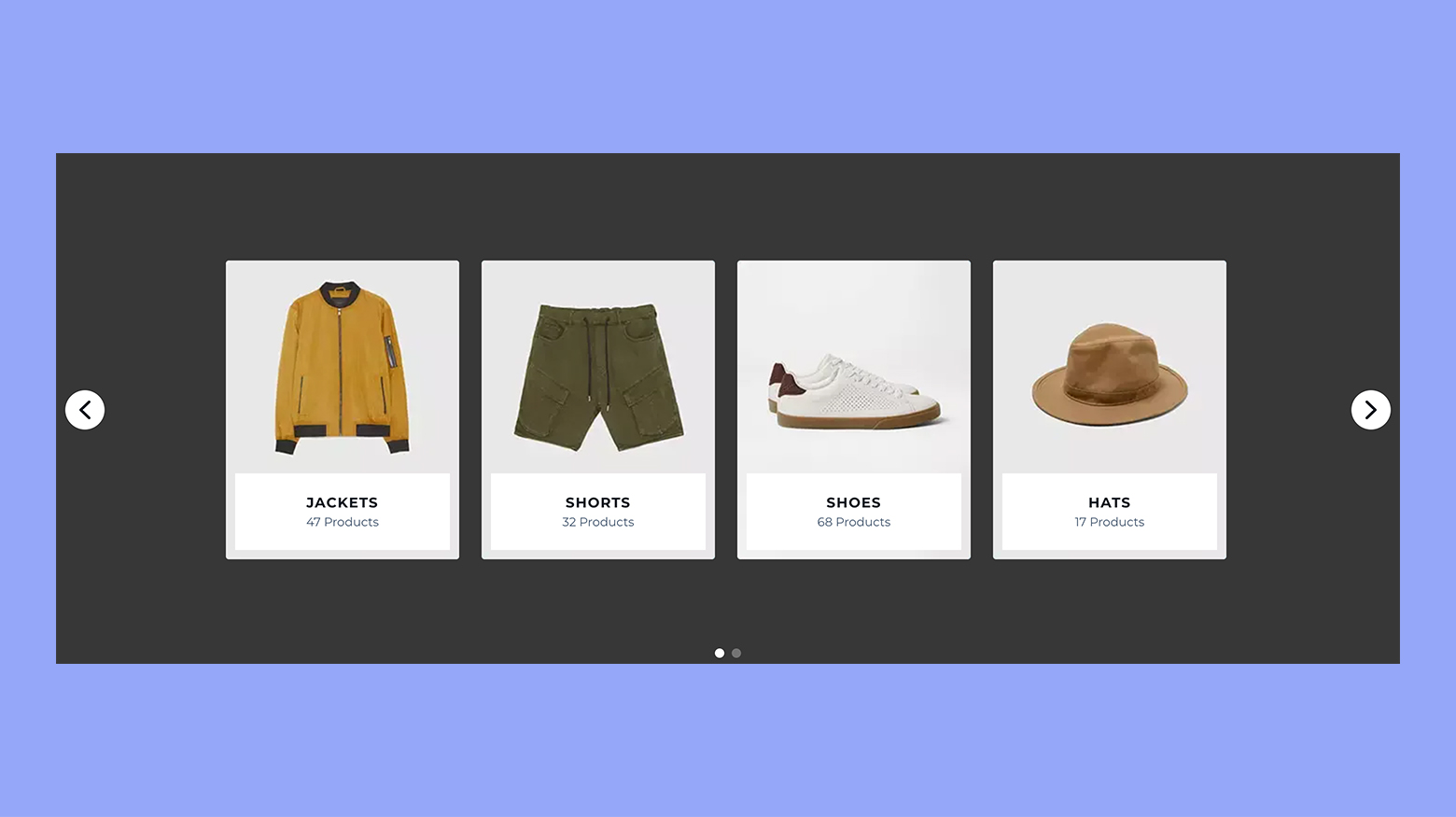Viewport: 1456px width, 817px height.
Task: Click the 32 Products link under Shorts
Action: click(597, 522)
